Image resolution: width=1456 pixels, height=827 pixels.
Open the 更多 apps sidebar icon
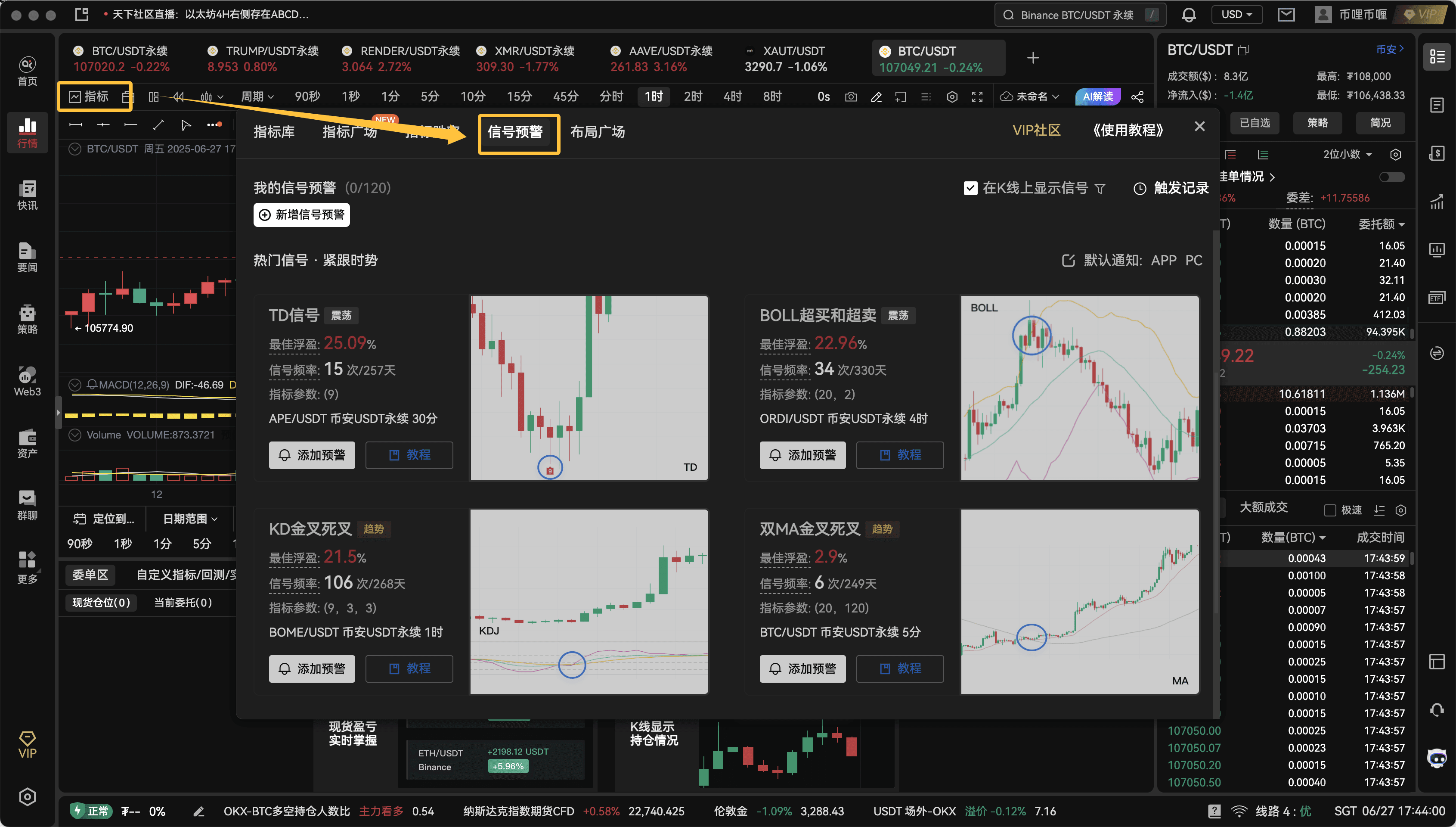pos(27,567)
